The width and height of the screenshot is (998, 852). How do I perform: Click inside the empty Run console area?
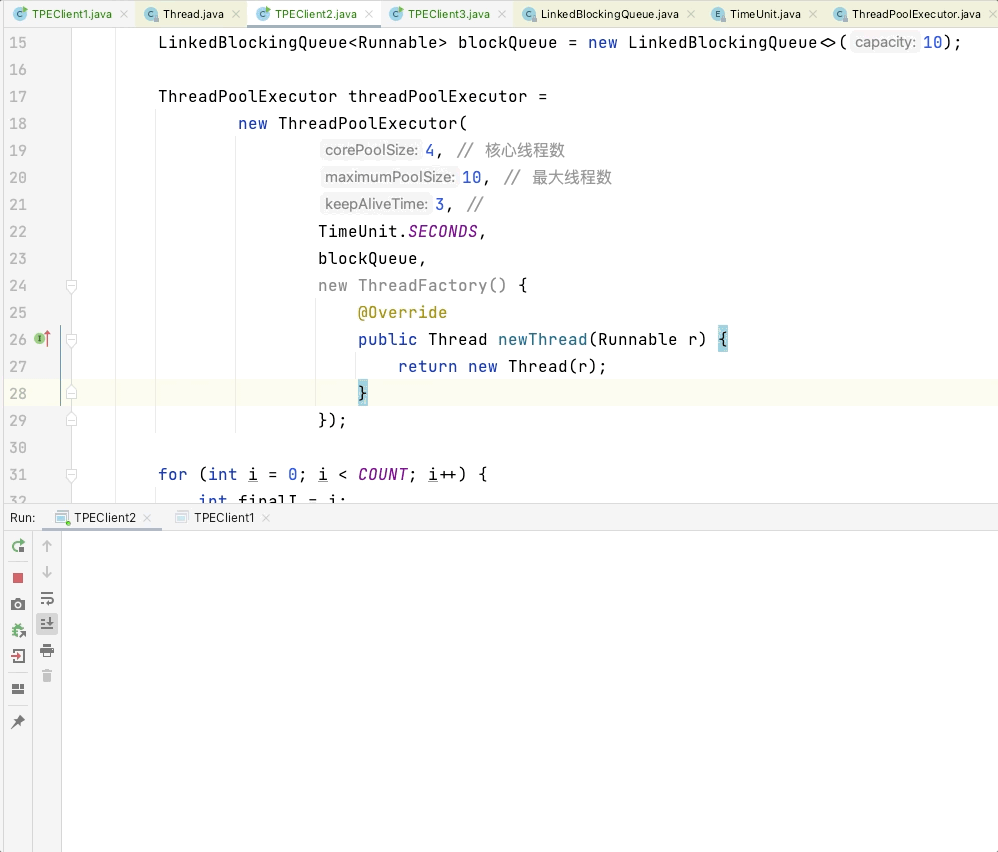(530, 691)
